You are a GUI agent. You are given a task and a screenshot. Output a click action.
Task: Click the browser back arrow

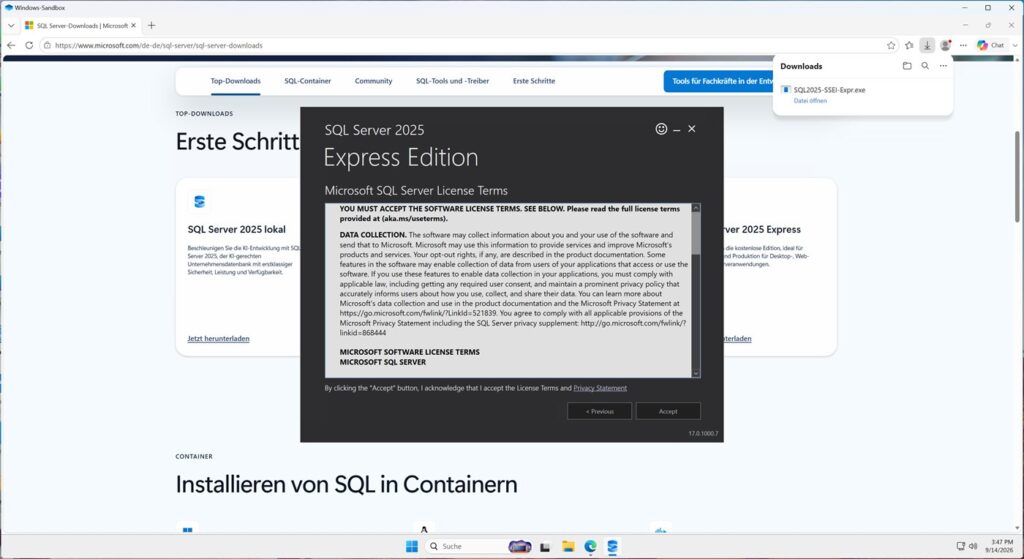pos(11,45)
